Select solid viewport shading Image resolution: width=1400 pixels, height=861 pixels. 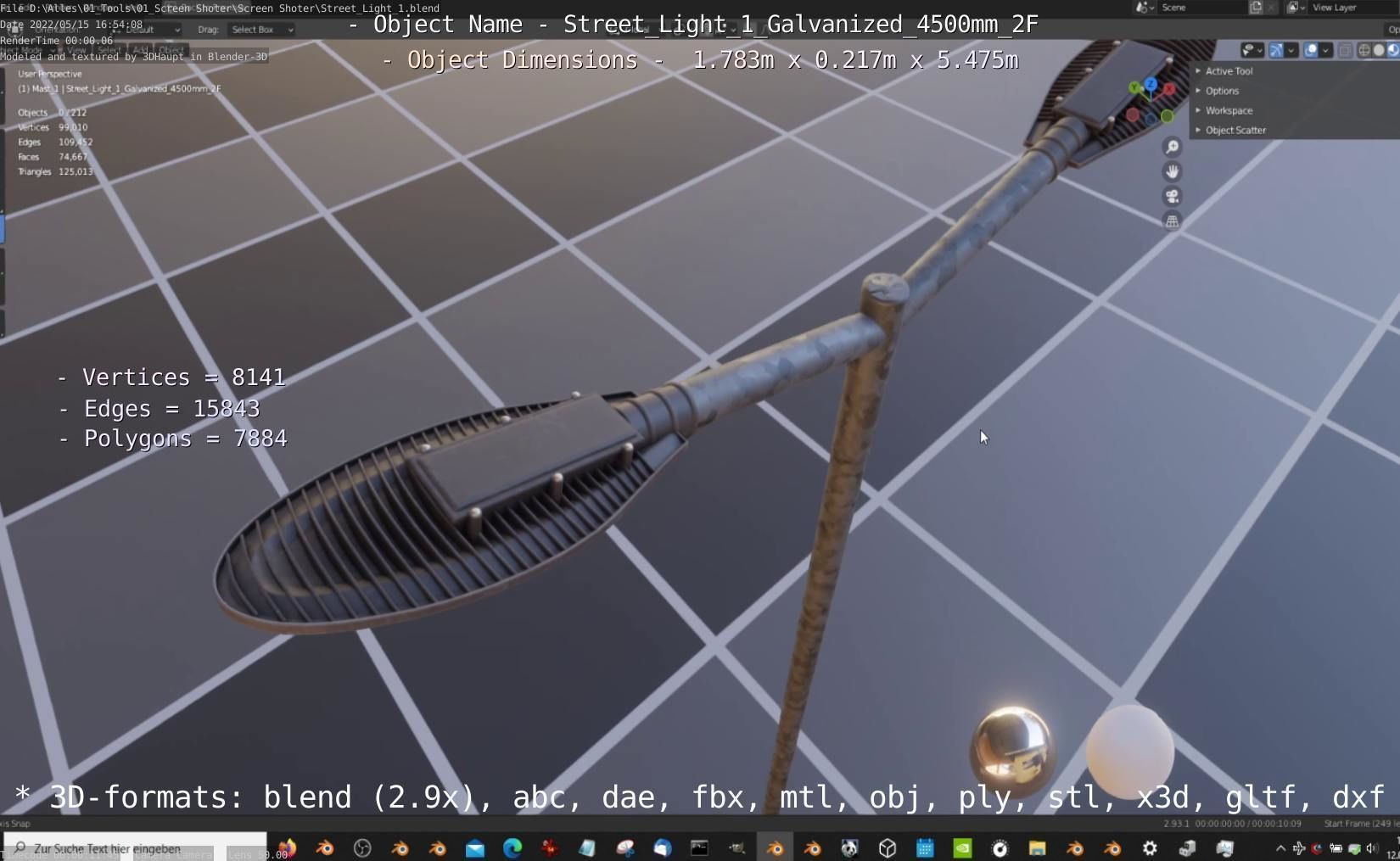(x=1379, y=50)
